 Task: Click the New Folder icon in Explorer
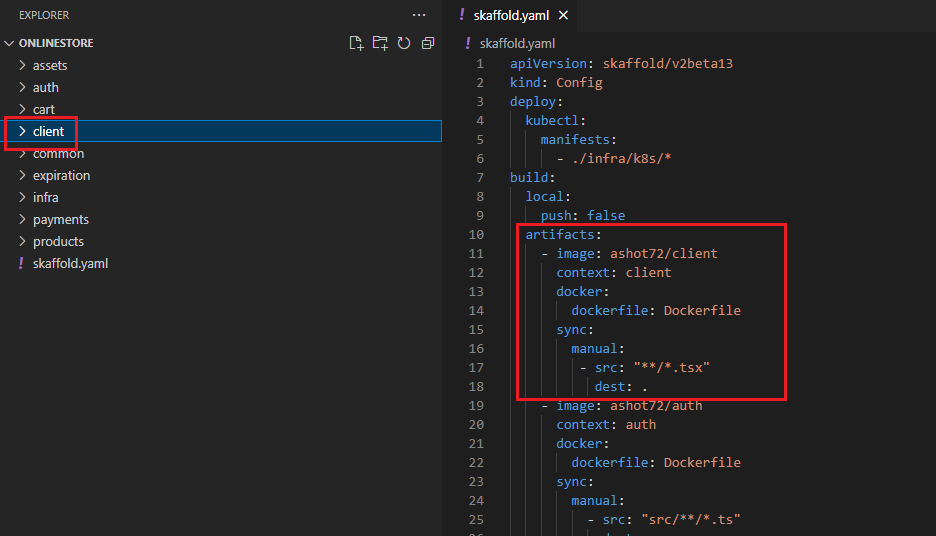click(x=380, y=43)
